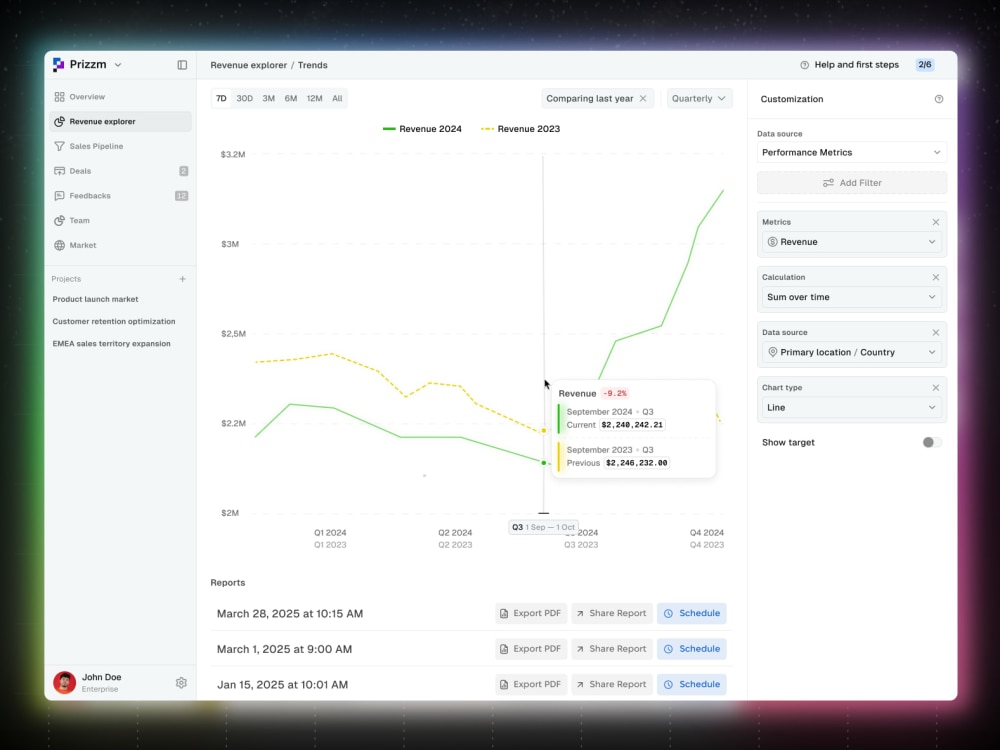The image size is (1000, 750).
Task: Select the All time range tab
Action: coord(337,98)
